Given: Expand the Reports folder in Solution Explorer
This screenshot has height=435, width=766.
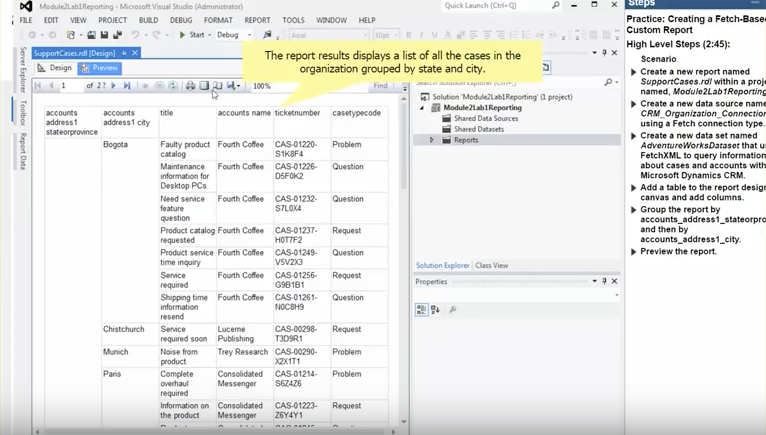Looking at the screenshot, I should 431,140.
